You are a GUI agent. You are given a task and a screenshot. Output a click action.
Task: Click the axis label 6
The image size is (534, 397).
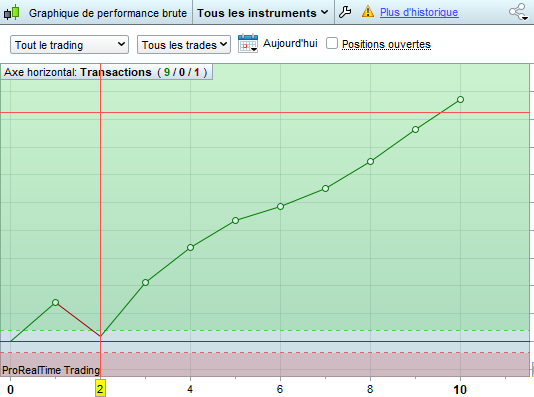280,389
